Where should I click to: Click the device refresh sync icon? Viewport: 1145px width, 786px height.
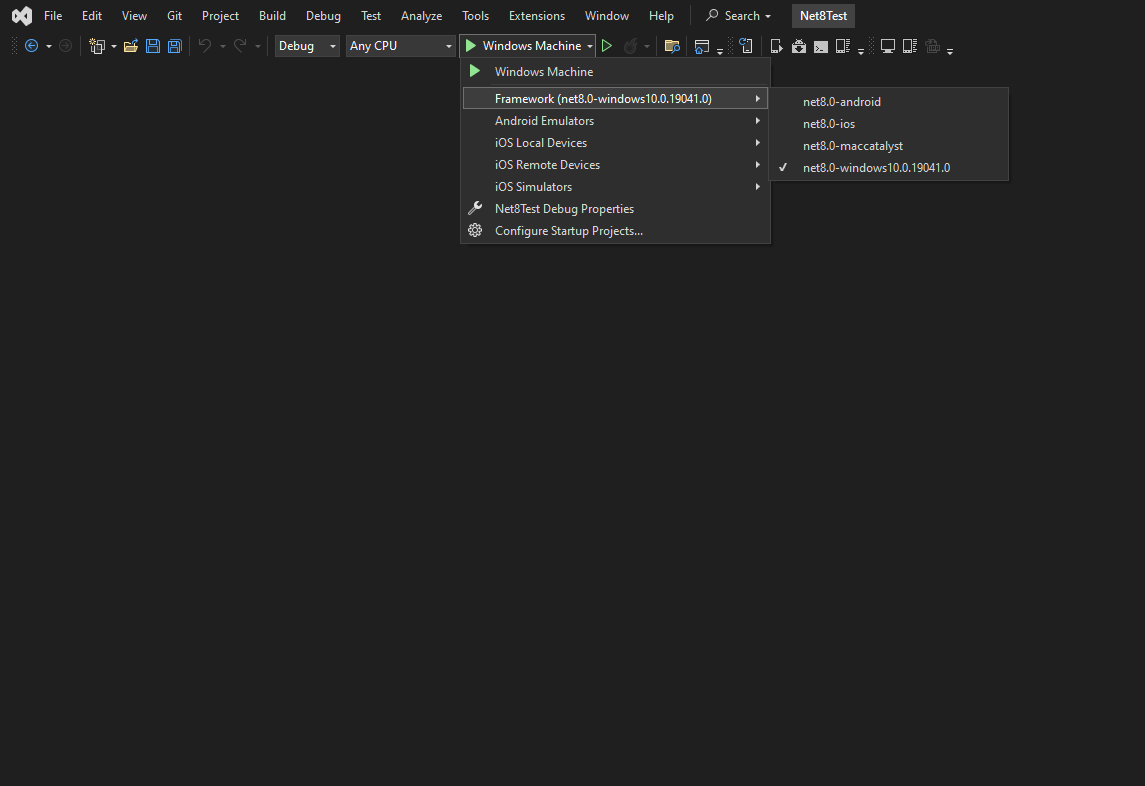tap(746, 46)
